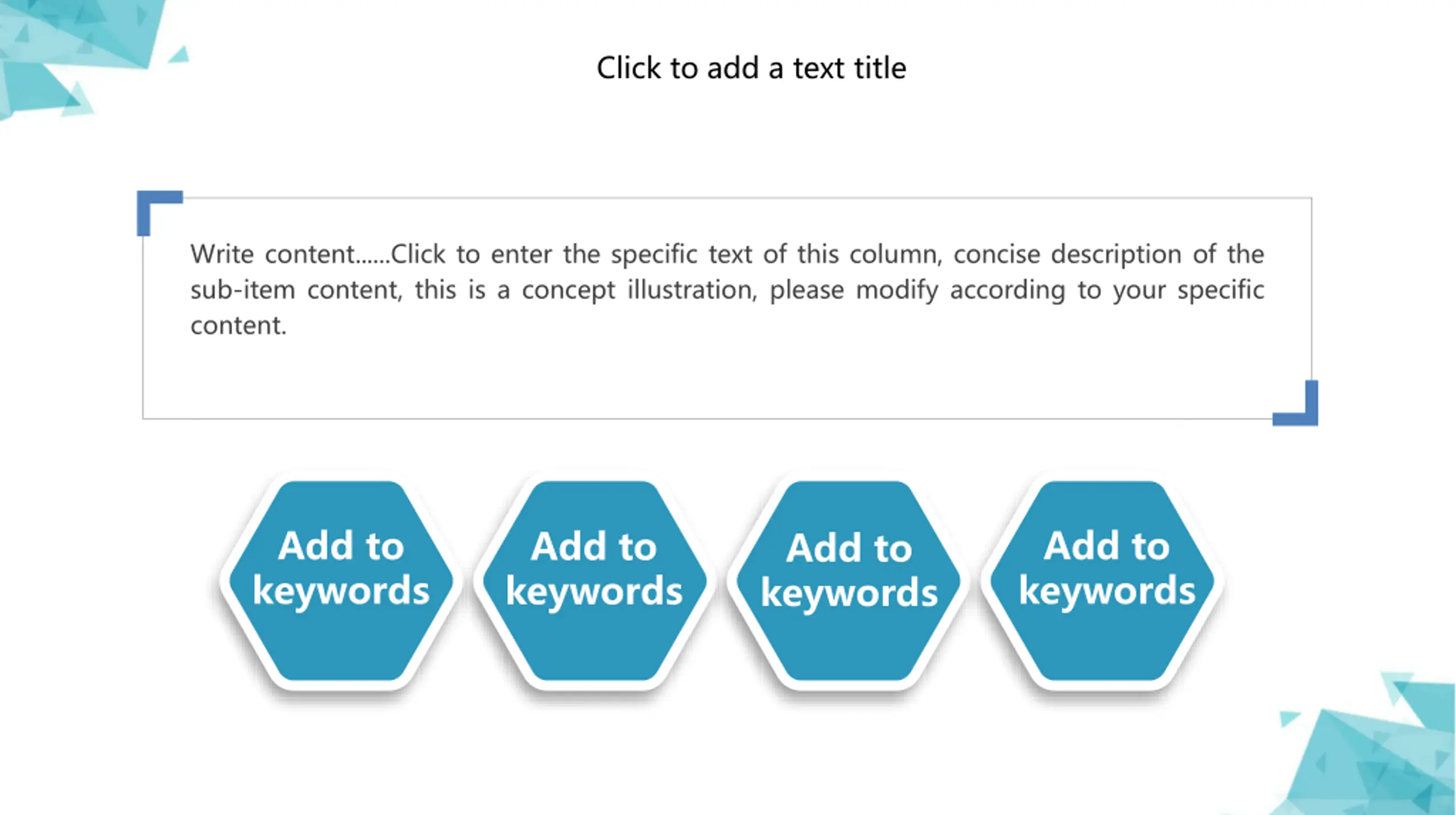
Task: Click the word "concept" in the paragraph
Action: 568,291
